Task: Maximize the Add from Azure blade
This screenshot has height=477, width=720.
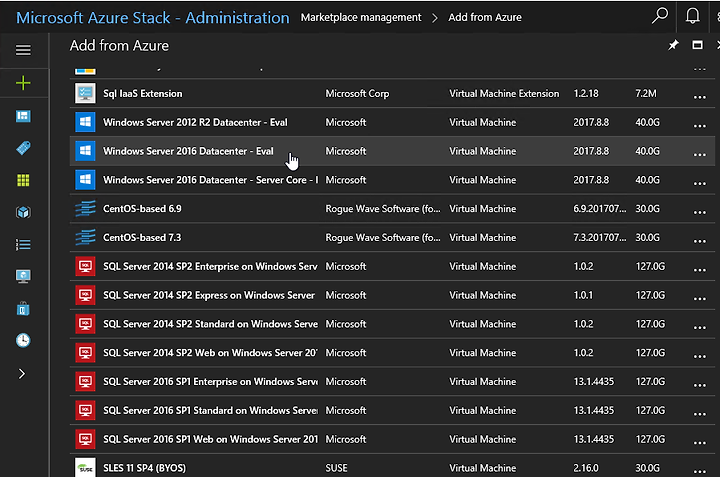Action: (698, 45)
